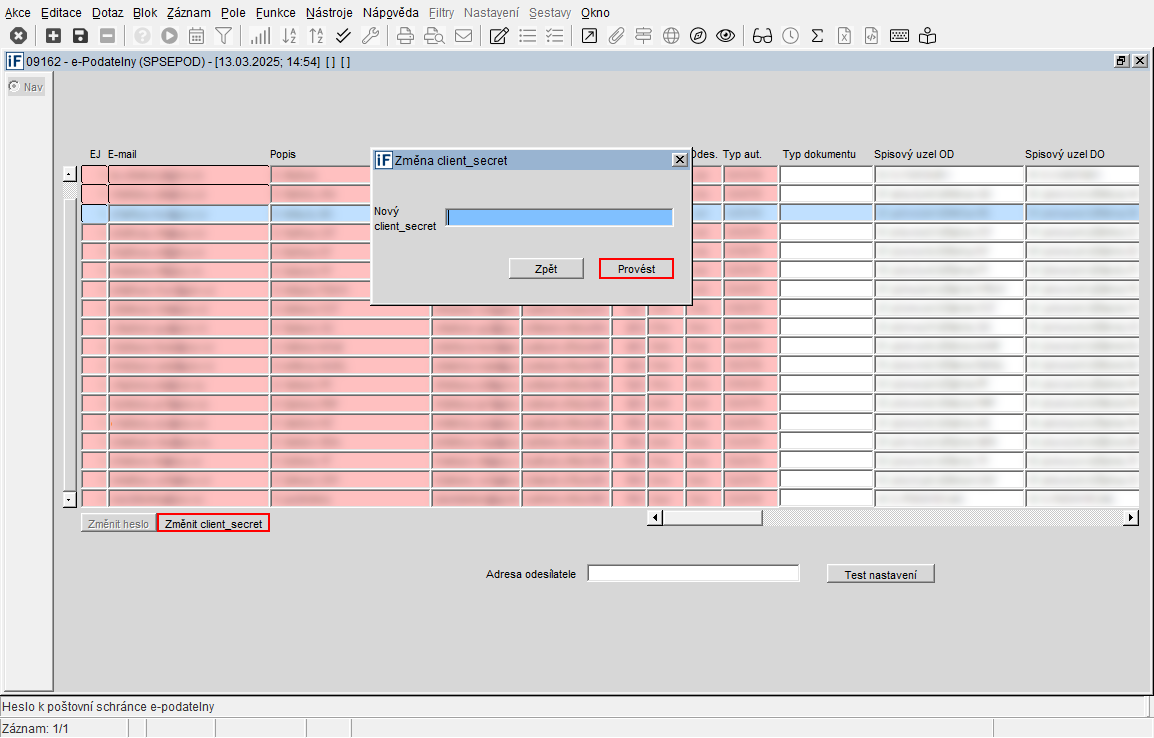Screen dimensions: 1154x738
Task: Open the Okno menu
Action: click(595, 13)
